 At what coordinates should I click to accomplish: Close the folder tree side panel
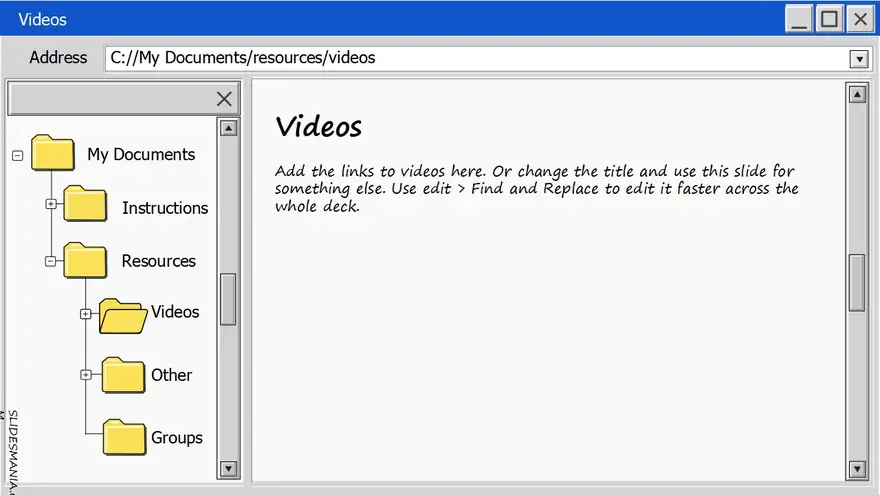click(224, 99)
